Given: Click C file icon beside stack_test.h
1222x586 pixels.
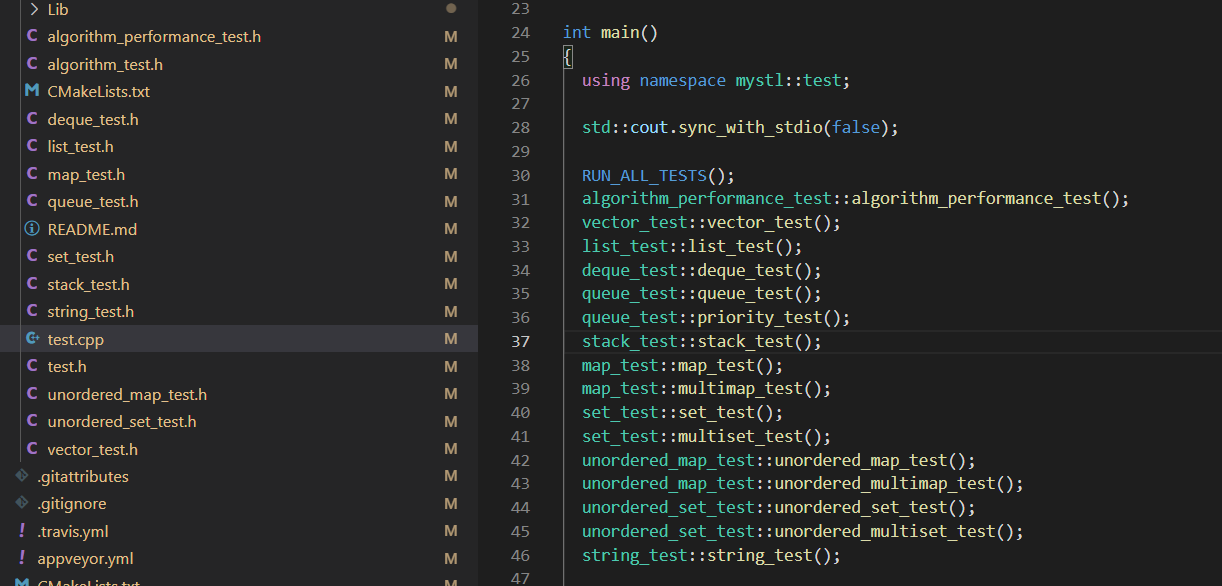Looking at the screenshot, I should 32,284.
